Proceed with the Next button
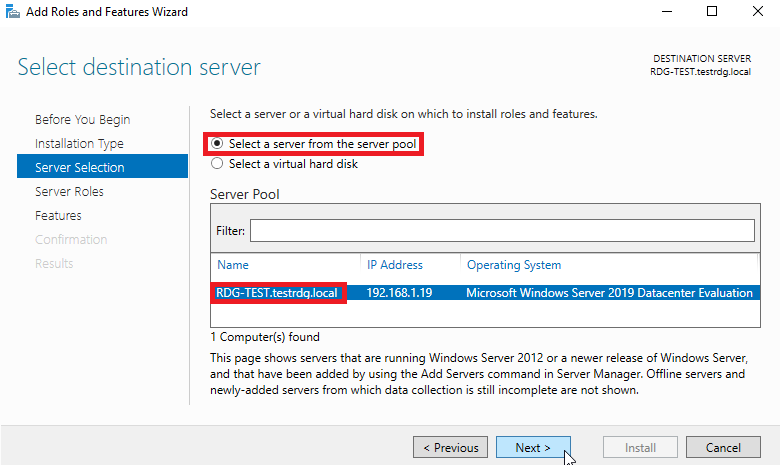Image resolution: width=782 pixels, height=465 pixels. (533, 448)
